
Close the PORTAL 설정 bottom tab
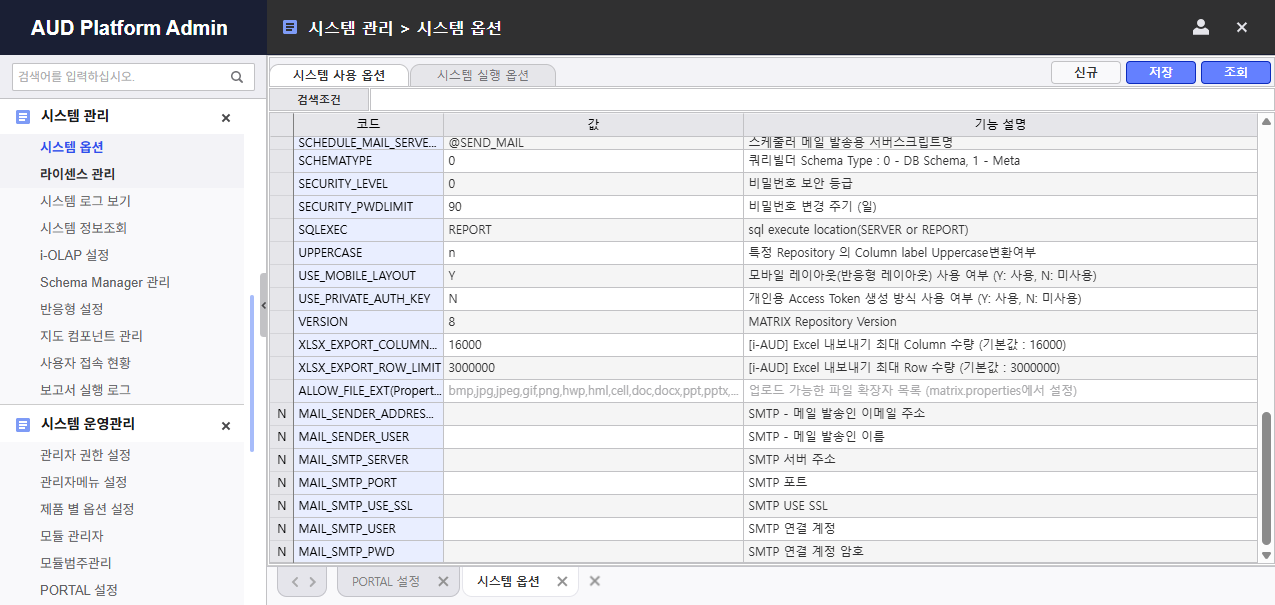point(443,581)
